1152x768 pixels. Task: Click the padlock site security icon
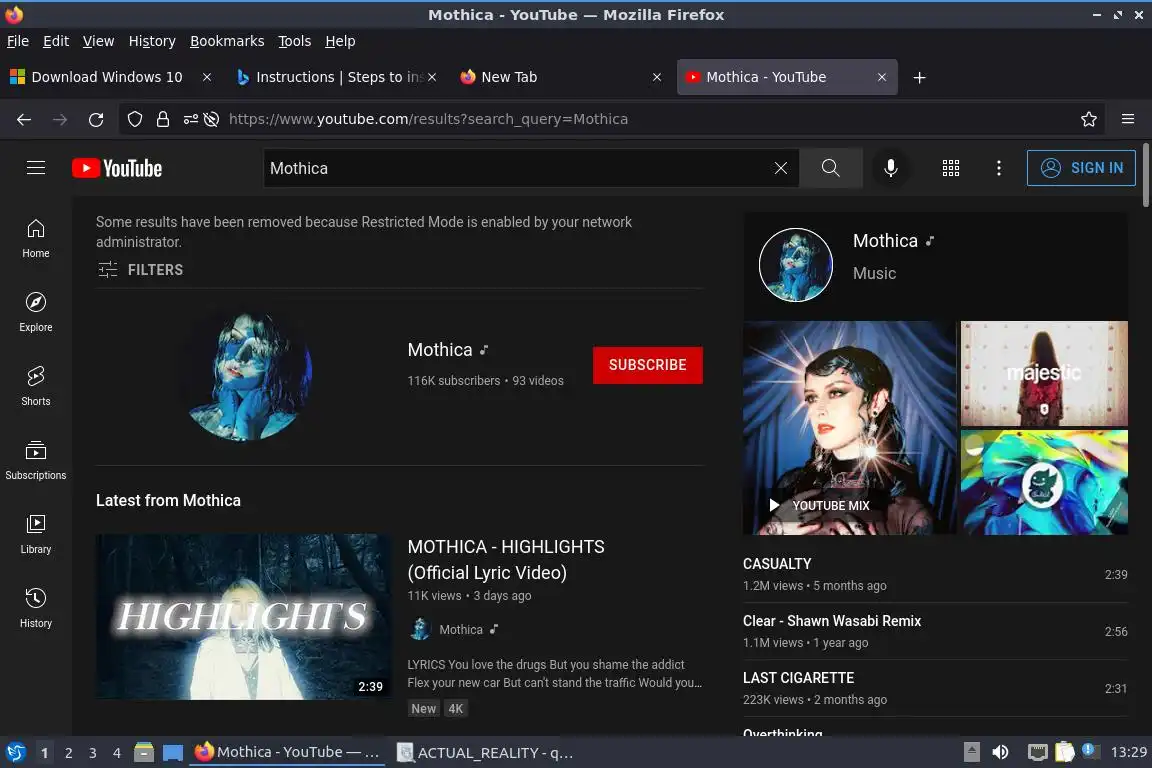tap(162, 119)
